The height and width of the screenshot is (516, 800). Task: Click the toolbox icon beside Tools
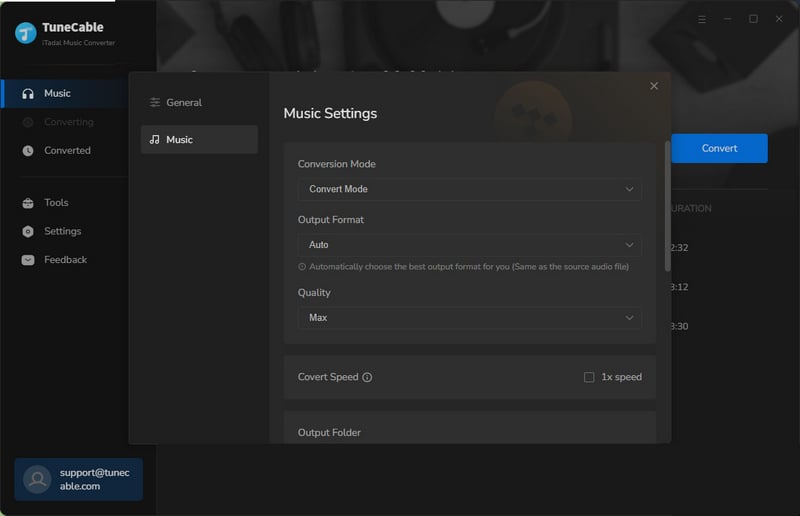tap(28, 203)
